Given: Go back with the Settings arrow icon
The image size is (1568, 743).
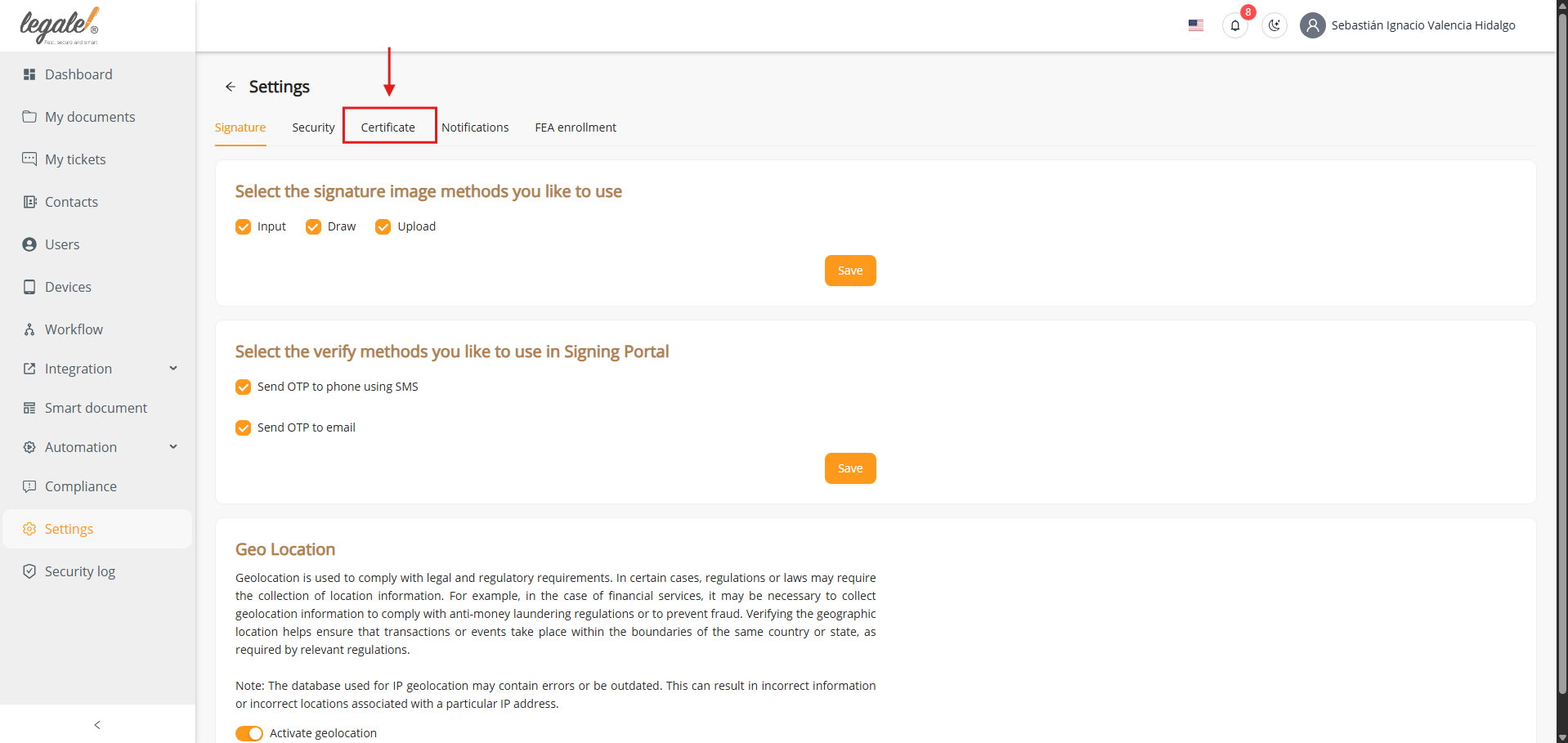Looking at the screenshot, I should [231, 87].
